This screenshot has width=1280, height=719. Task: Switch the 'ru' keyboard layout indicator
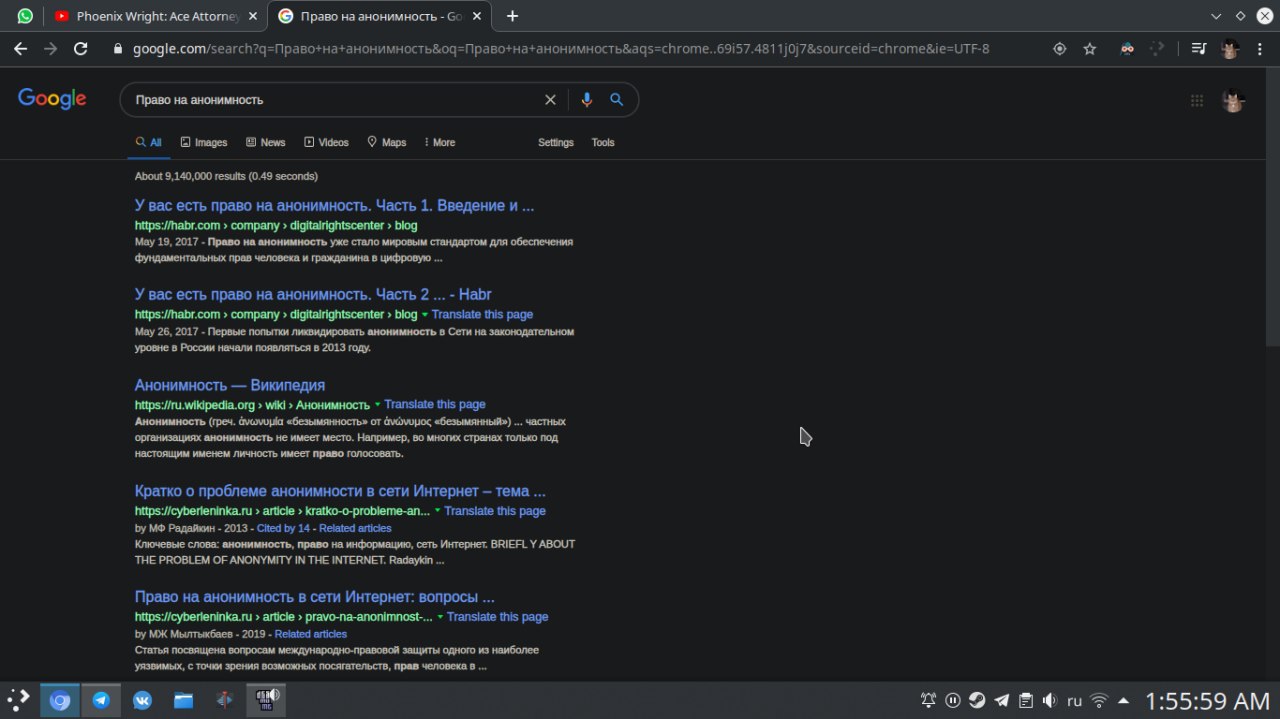1075,701
